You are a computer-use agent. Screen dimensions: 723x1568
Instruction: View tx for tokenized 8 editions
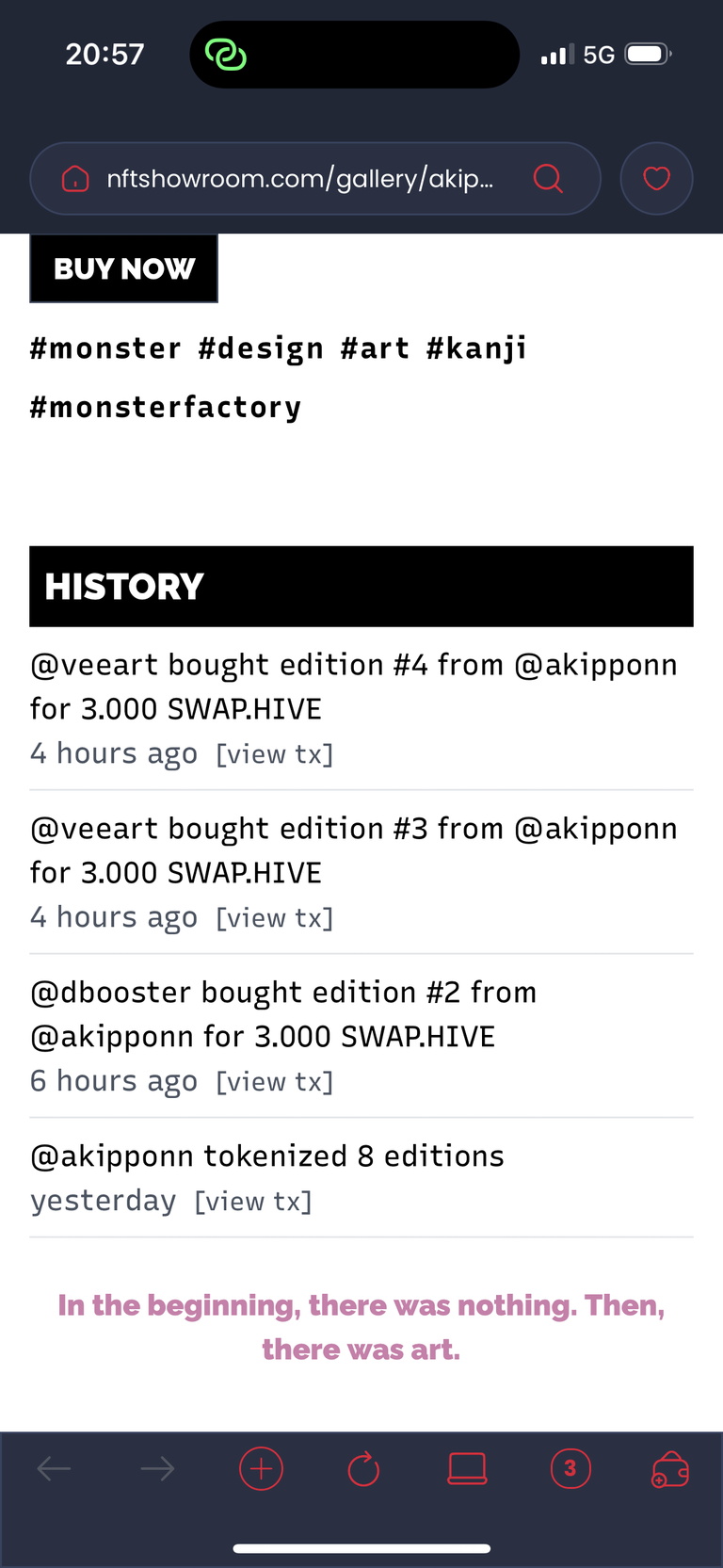[x=253, y=1202]
